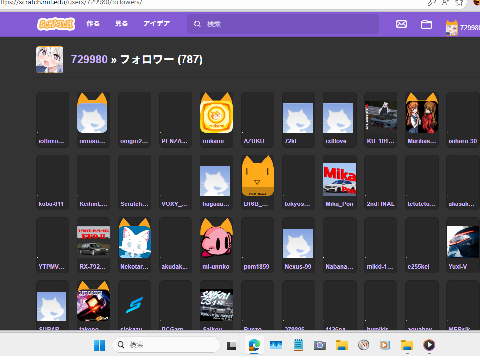The image size is (480, 360).
Task: Open the tokyos... username link
Action: coord(297,204)
